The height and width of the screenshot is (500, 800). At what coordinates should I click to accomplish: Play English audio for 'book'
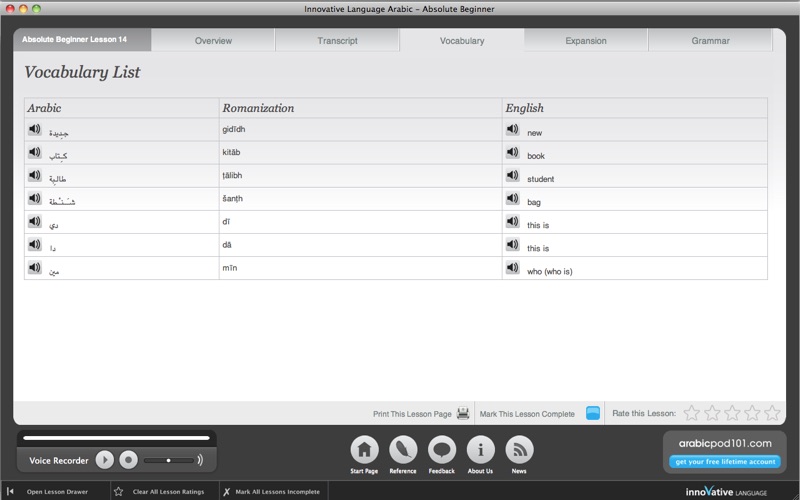tap(513, 152)
